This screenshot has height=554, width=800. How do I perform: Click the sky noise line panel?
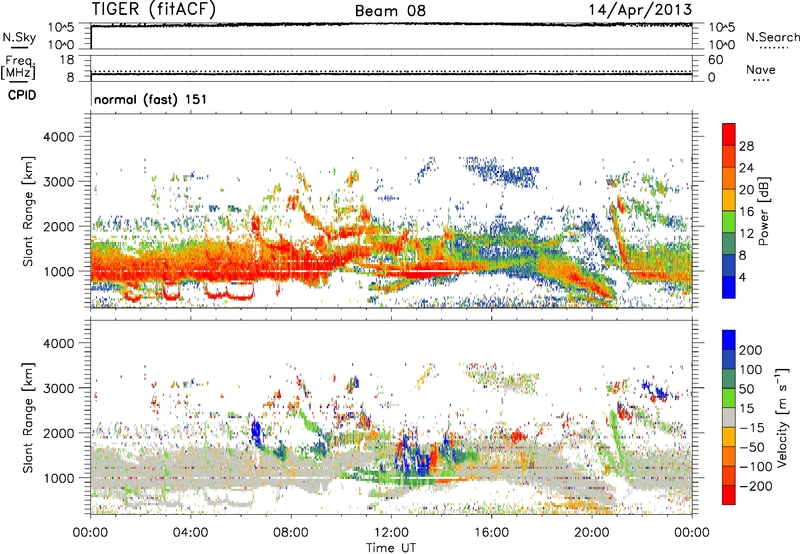pos(391,36)
